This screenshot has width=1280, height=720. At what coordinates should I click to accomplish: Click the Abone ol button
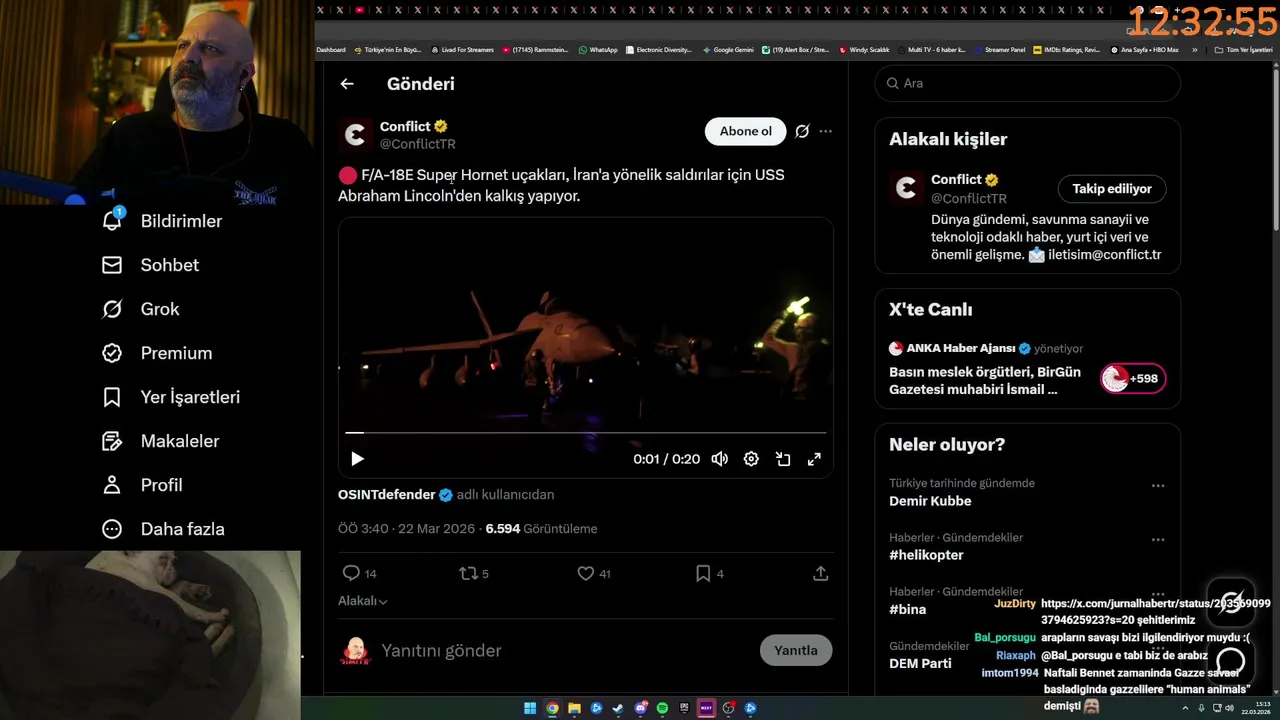745,131
